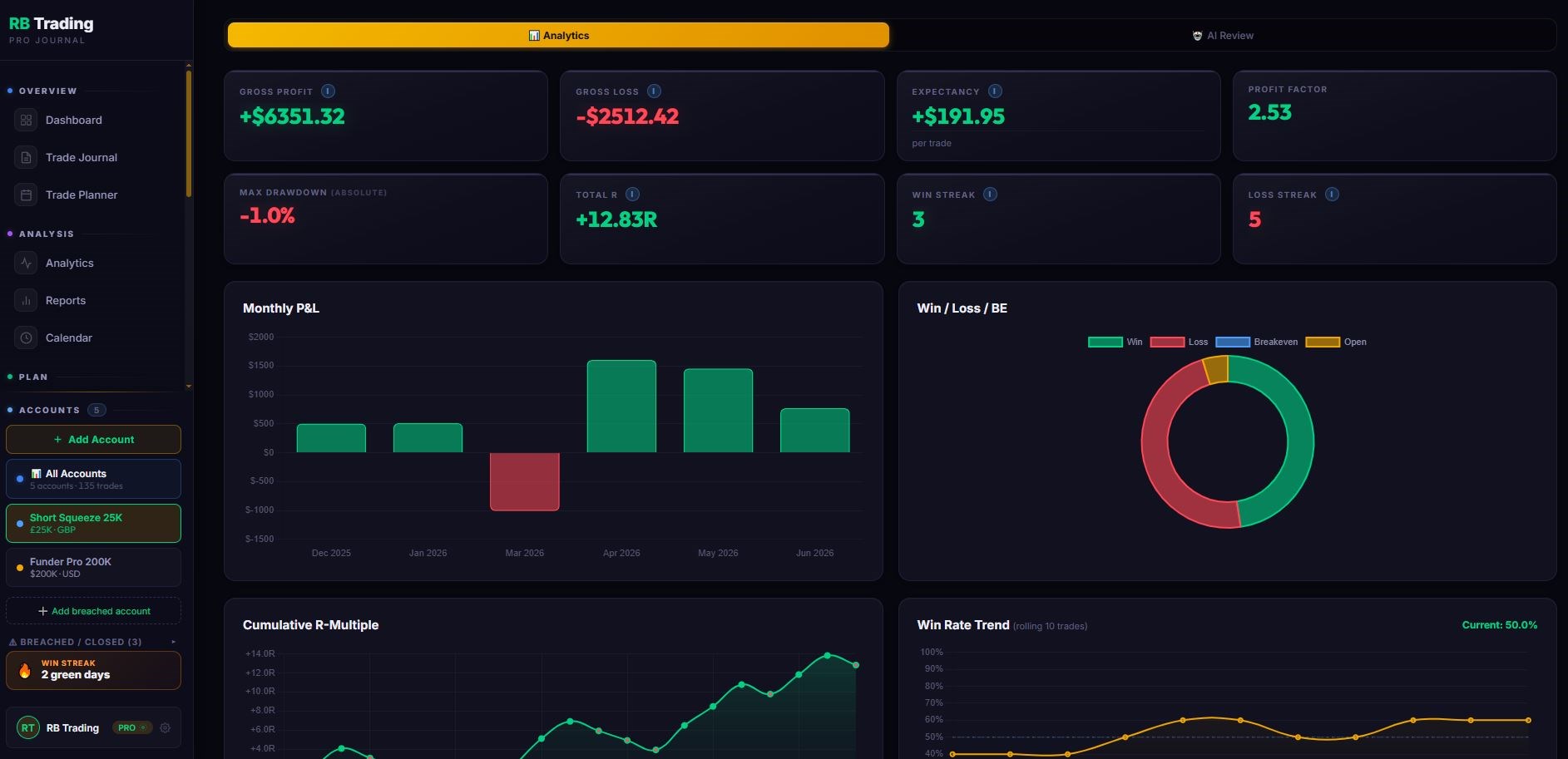Viewport: 1568px width, 759px height.
Task: Select All Accounts entry
Action: [93, 479]
